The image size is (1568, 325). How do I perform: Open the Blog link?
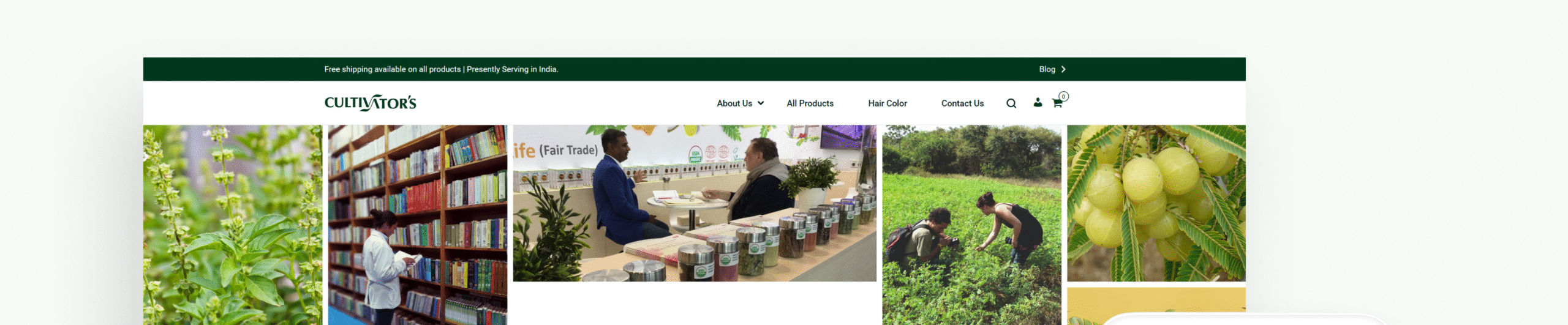coord(1047,69)
